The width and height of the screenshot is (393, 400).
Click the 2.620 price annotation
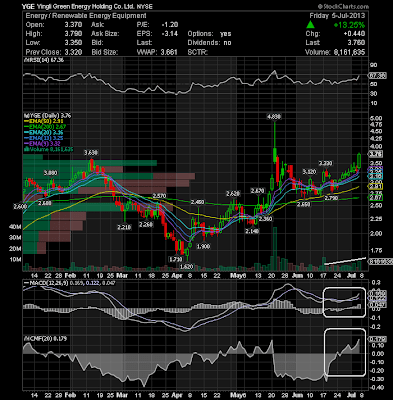pos(233,194)
